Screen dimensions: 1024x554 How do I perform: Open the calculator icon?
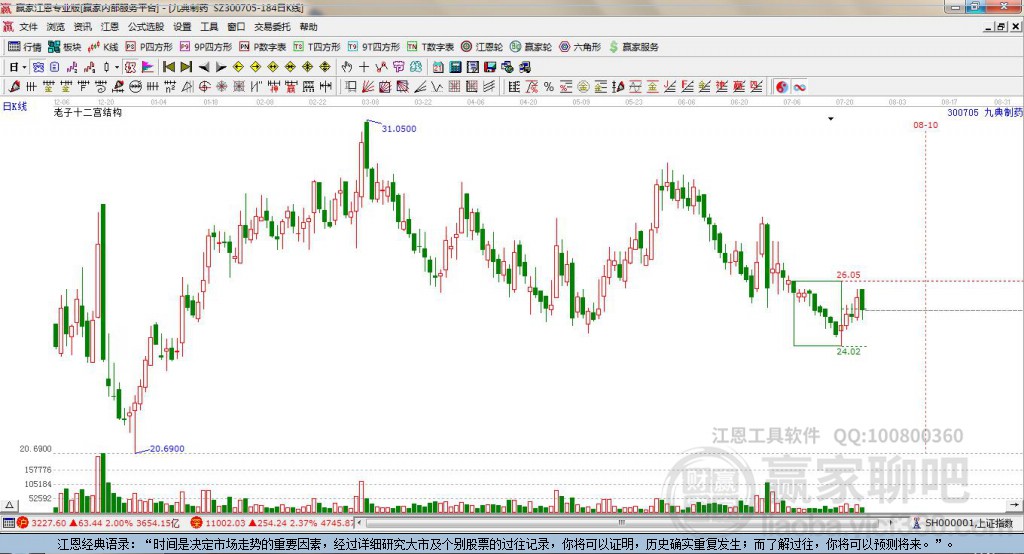click(455, 67)
